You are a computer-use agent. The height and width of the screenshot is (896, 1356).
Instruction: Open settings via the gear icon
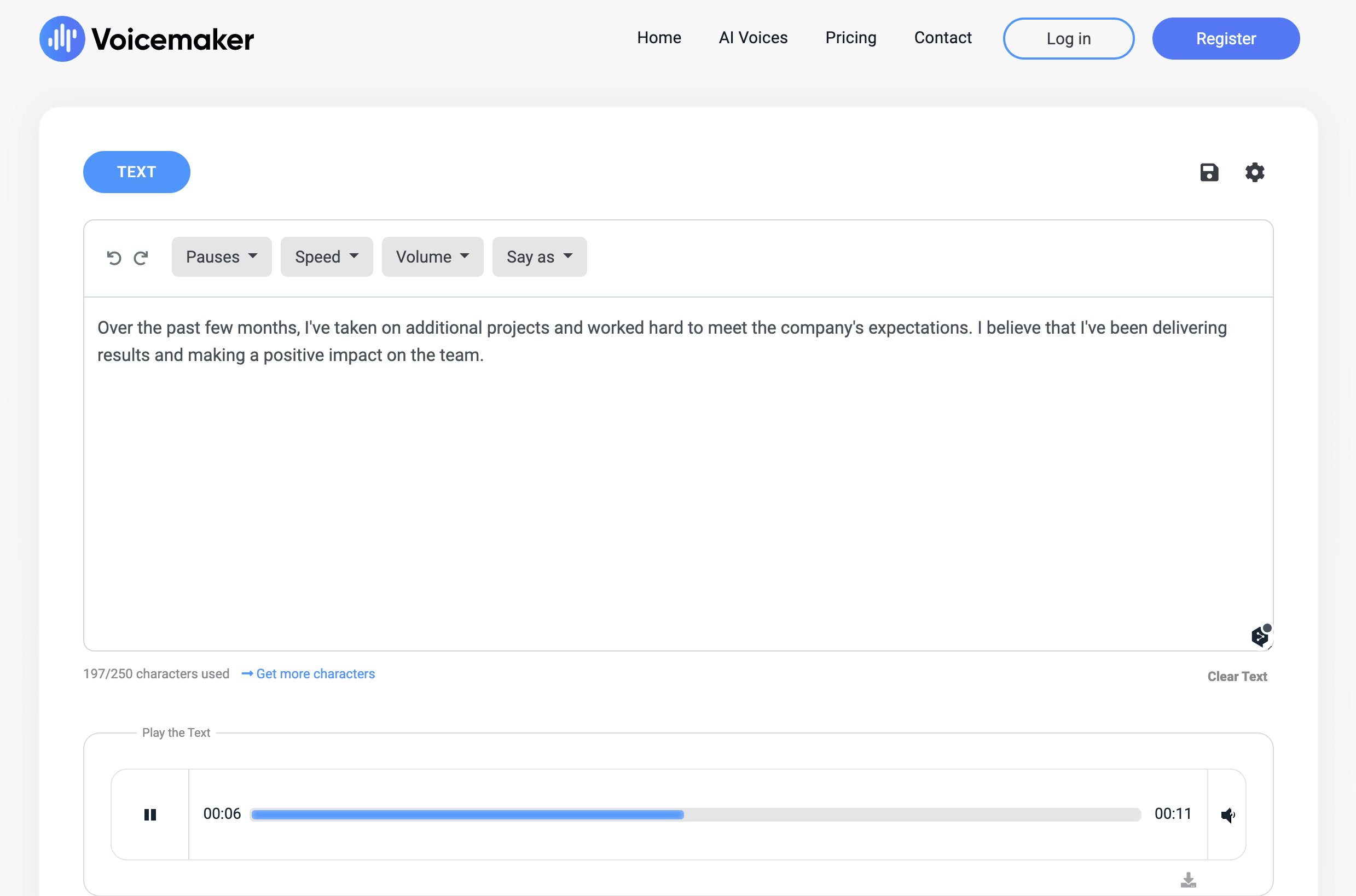(1254, 172)
